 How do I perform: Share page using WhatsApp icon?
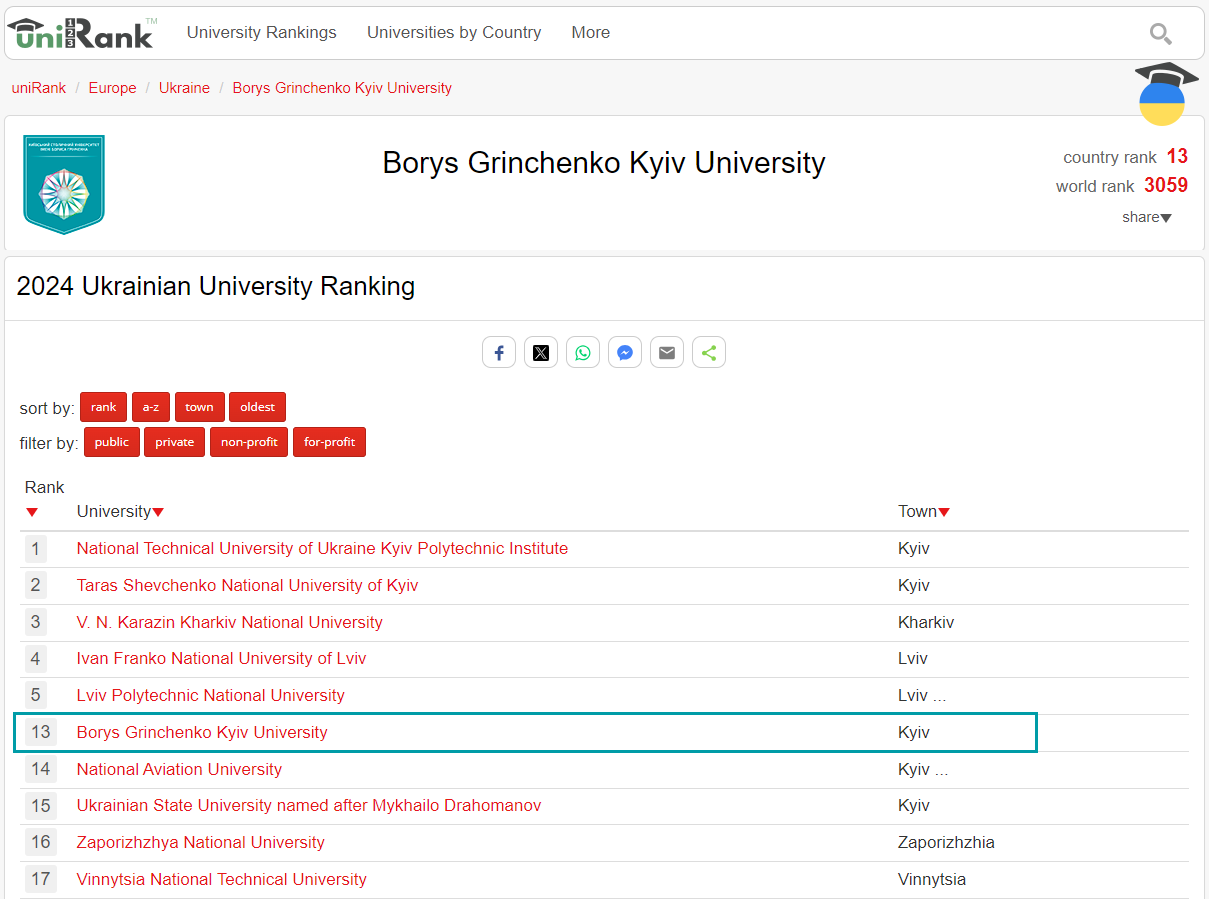pyautogui.click(x=583, y=353)
